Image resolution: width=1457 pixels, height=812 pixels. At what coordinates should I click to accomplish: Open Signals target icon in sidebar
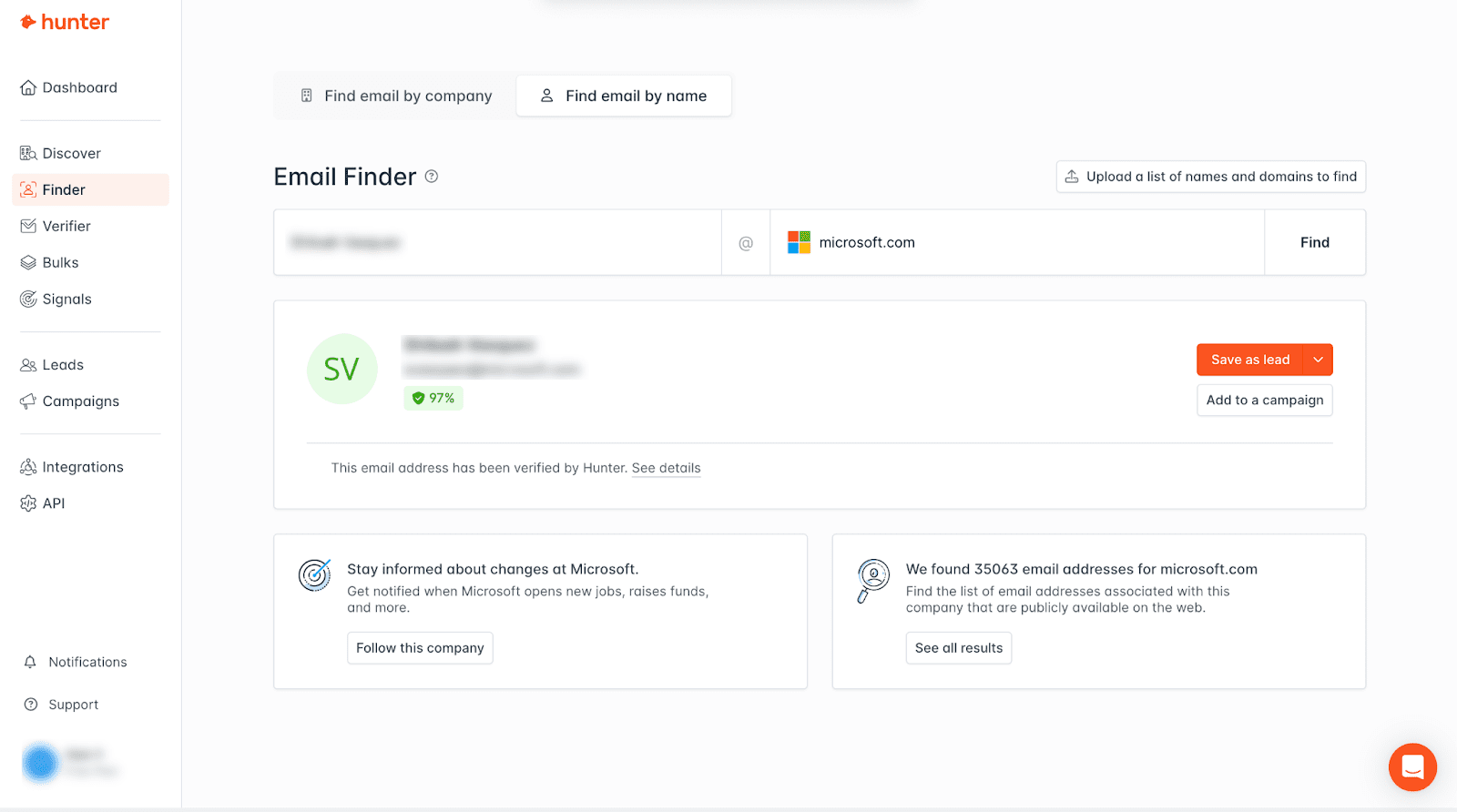point(28,299)
